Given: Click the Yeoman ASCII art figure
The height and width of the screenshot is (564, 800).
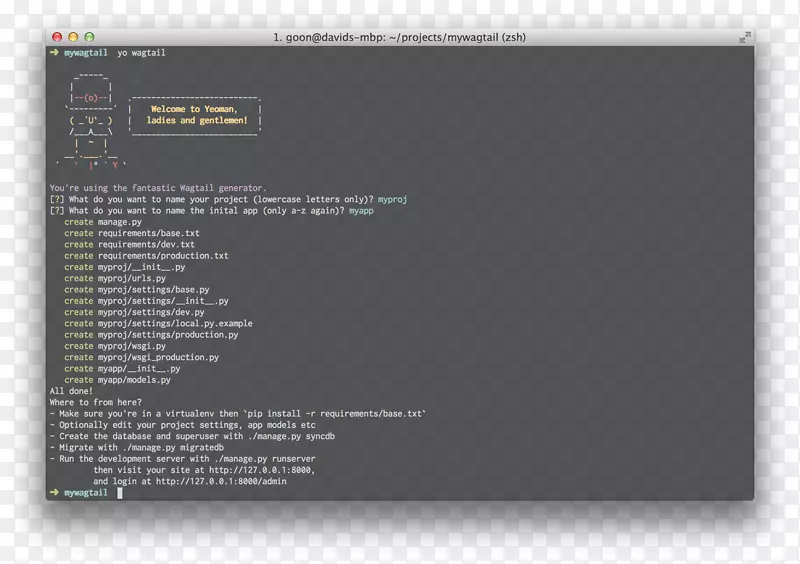Looking at the screenshot, I should 91,120.
